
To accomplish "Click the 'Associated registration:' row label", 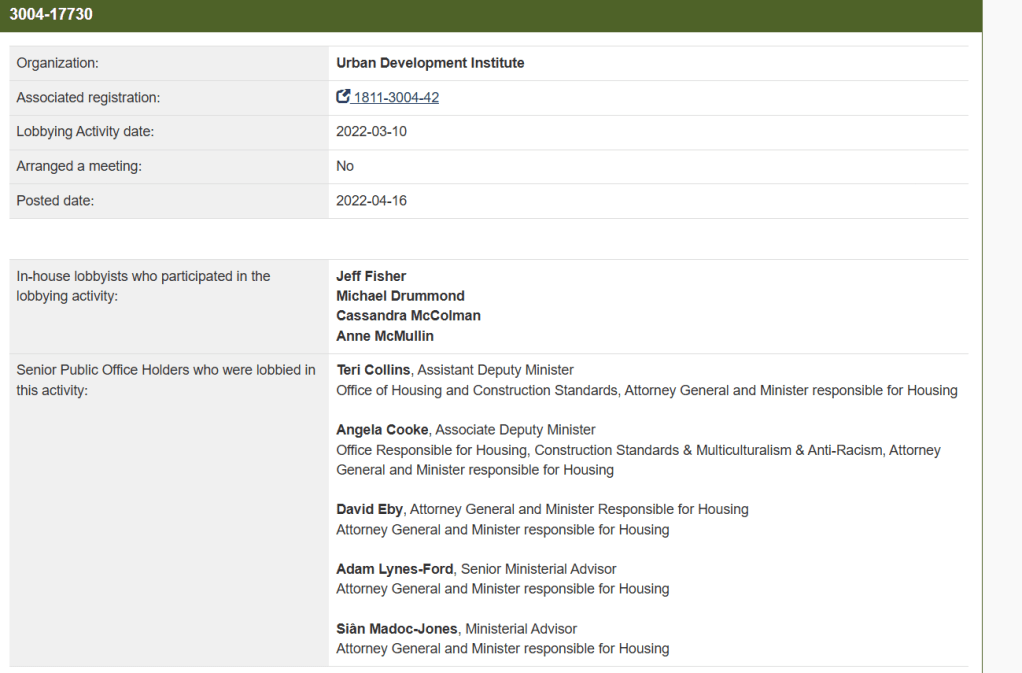I will point(88,98).
